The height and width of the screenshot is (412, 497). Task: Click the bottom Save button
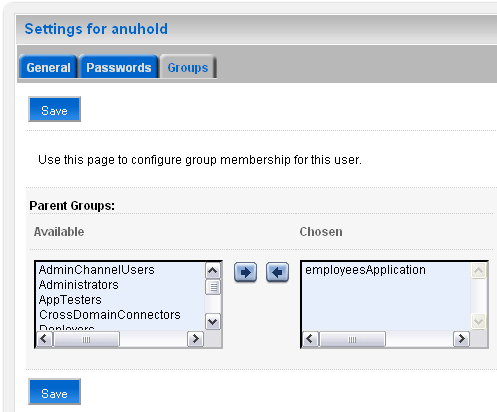[x=54, y=392]
